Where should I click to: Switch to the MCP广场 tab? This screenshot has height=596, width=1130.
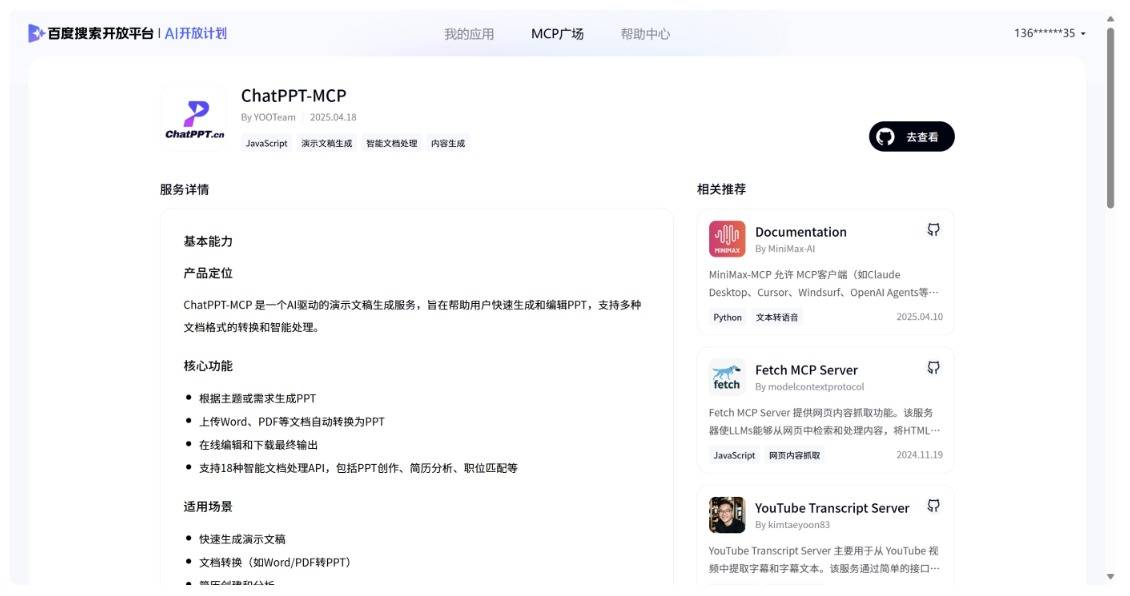tap(557, 34)
